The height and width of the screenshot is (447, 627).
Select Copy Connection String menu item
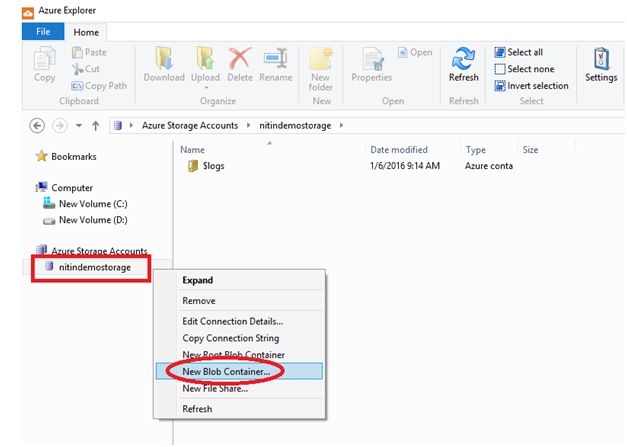(x=239, y=338)
